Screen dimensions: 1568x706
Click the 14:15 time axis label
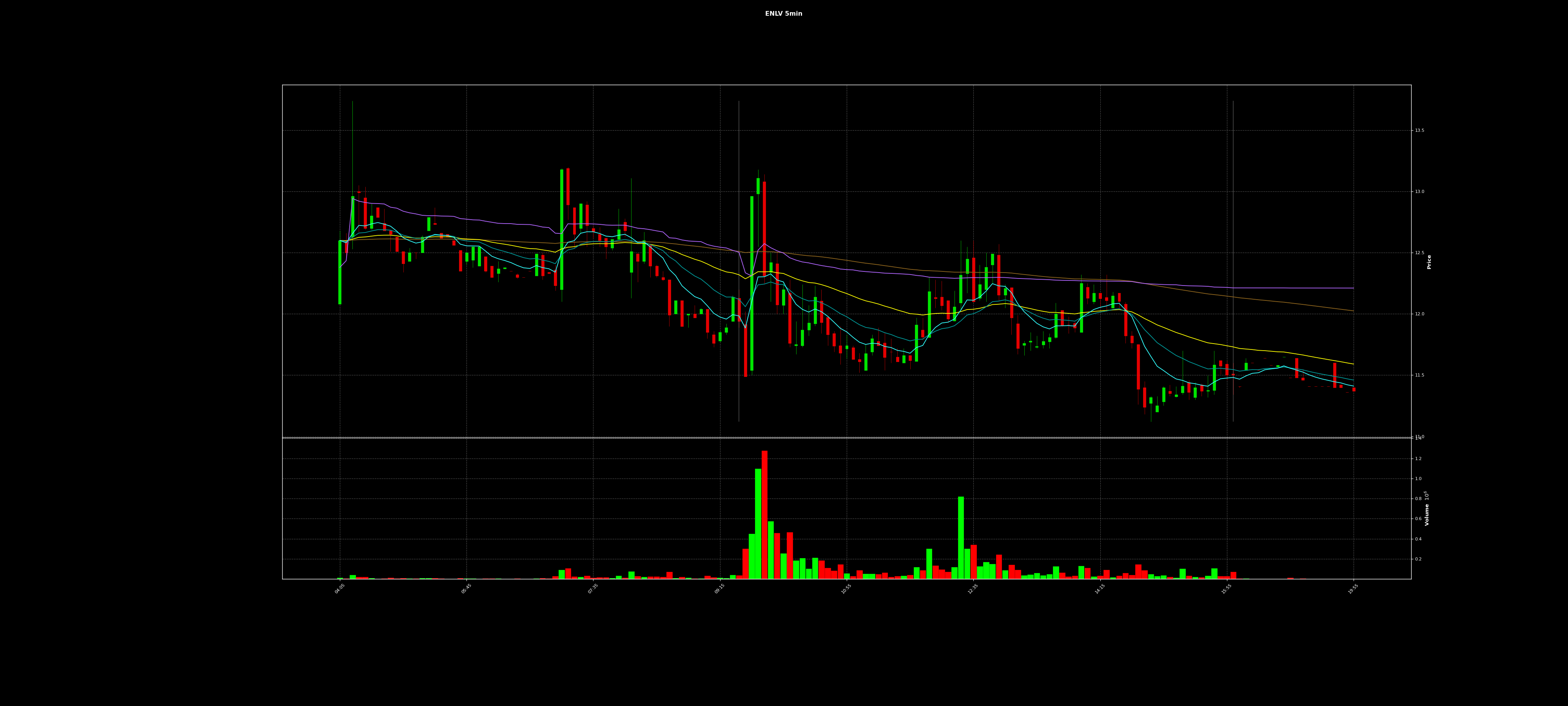click(1099, 589)
